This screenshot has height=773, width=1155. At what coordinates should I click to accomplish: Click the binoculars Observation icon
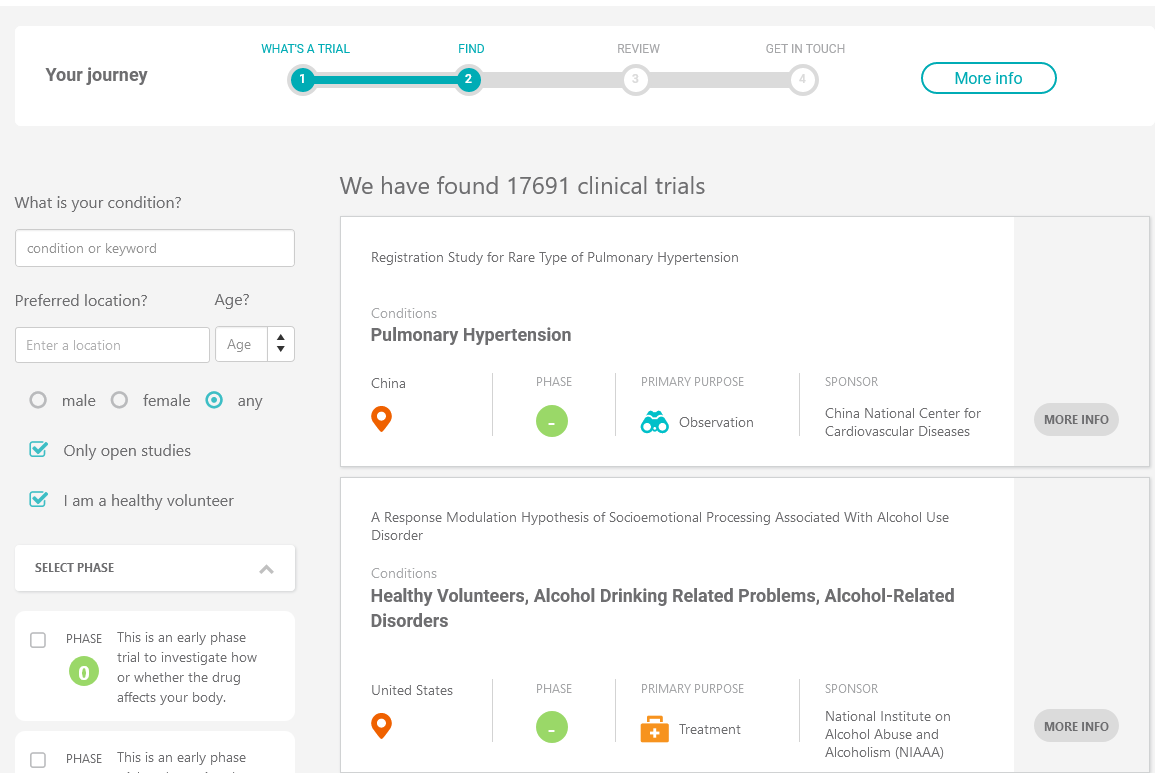[654, 422]
